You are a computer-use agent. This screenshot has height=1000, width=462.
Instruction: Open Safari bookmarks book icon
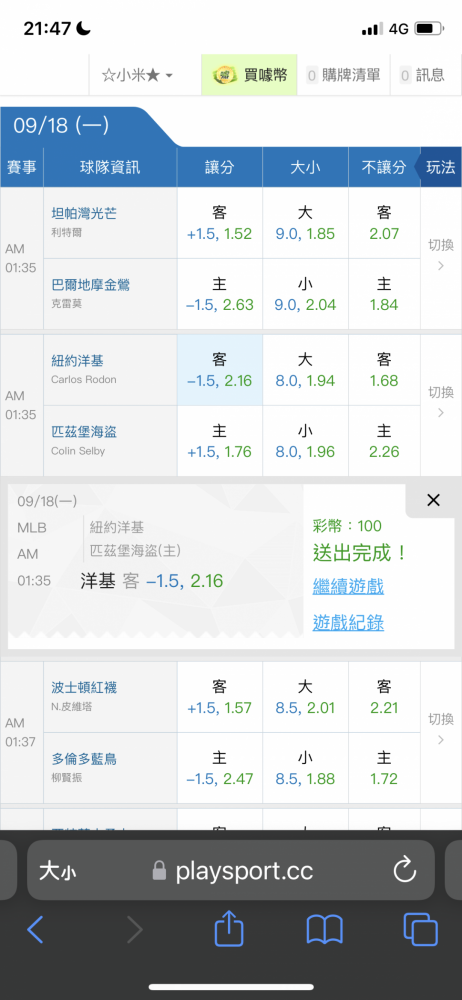pyautogui.click(x=325, y=930)
